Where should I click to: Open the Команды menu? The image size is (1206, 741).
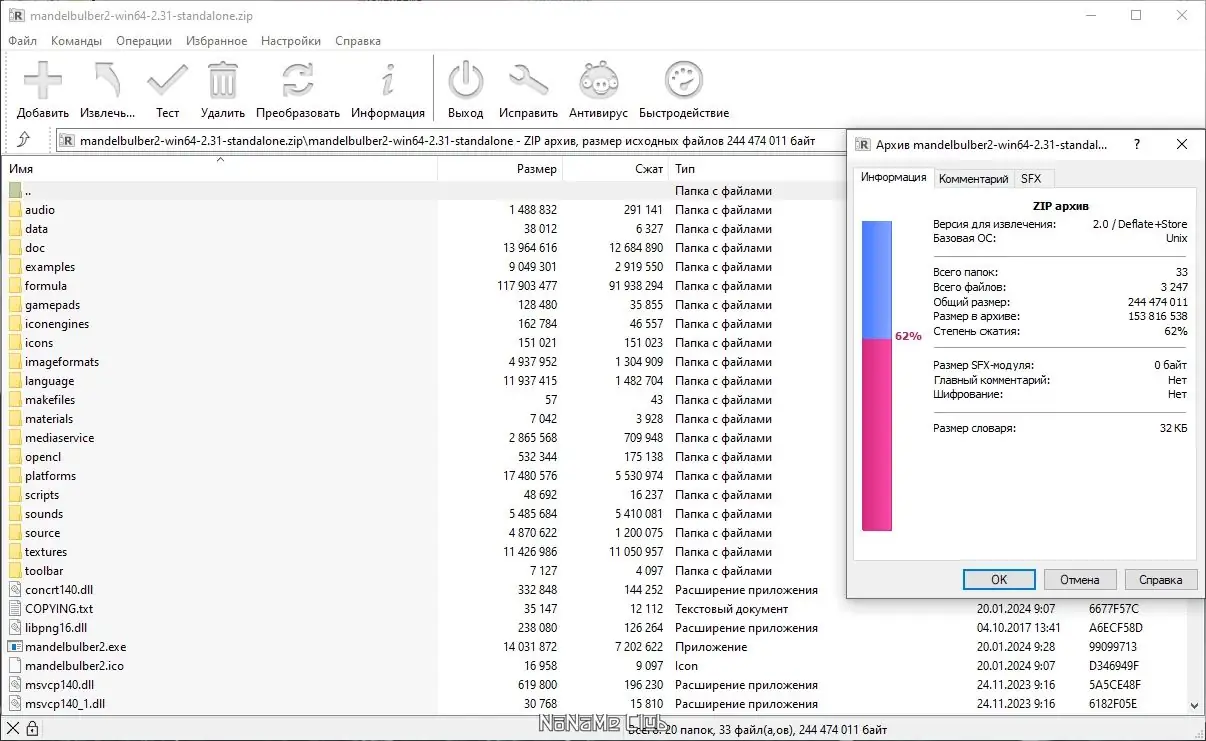76,41
